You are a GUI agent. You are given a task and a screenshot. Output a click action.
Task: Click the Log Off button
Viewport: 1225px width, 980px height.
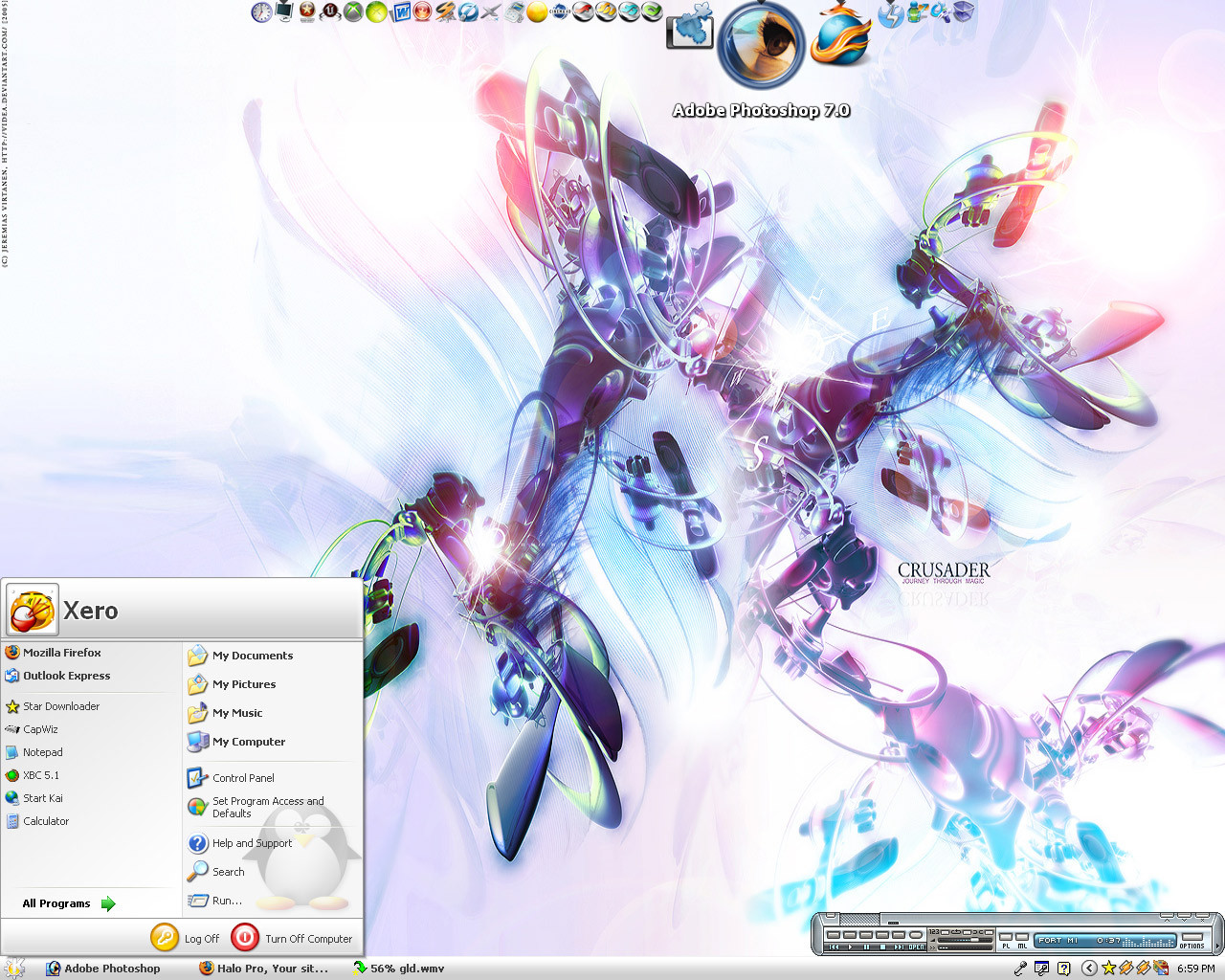(x=186, y=938)
